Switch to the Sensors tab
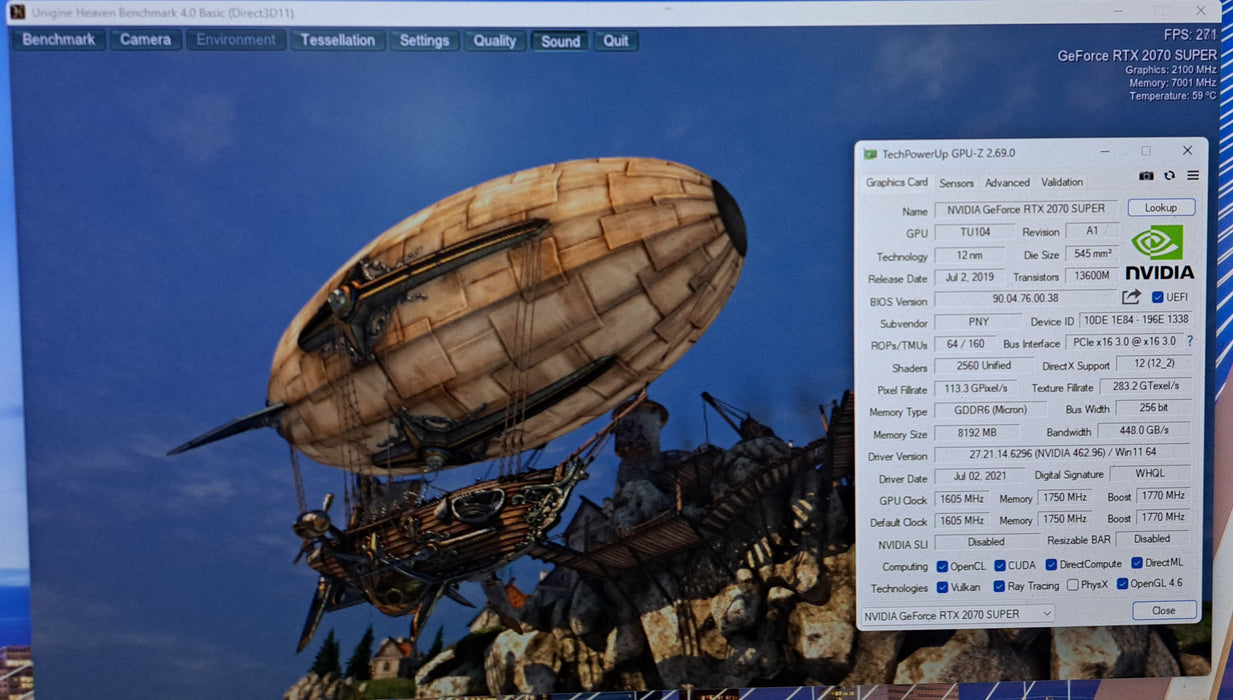The image size is (1233, 700). tap(956, 183)
